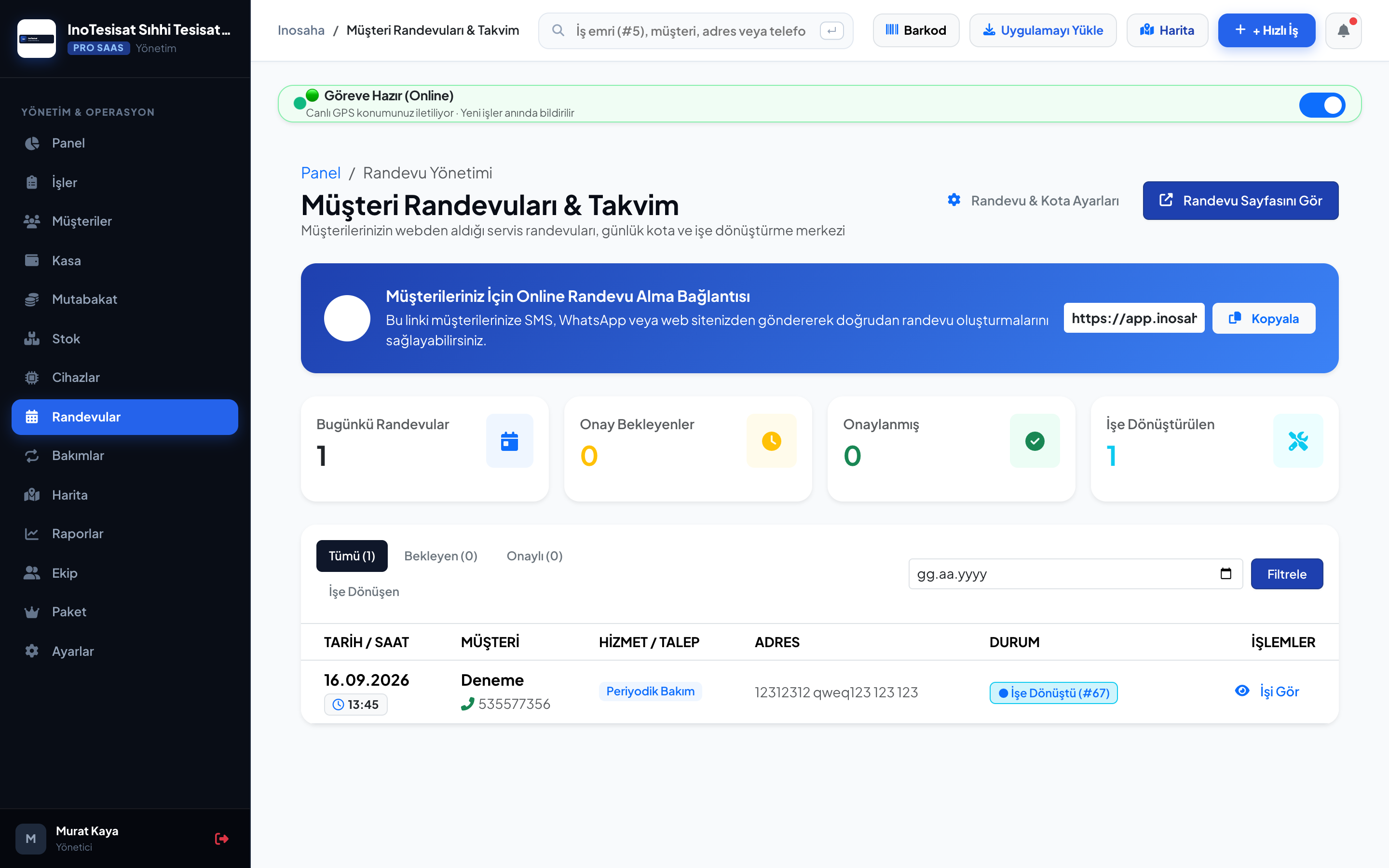
Task: Open Ayarlar in the sidebar
Action: (124, 651)
